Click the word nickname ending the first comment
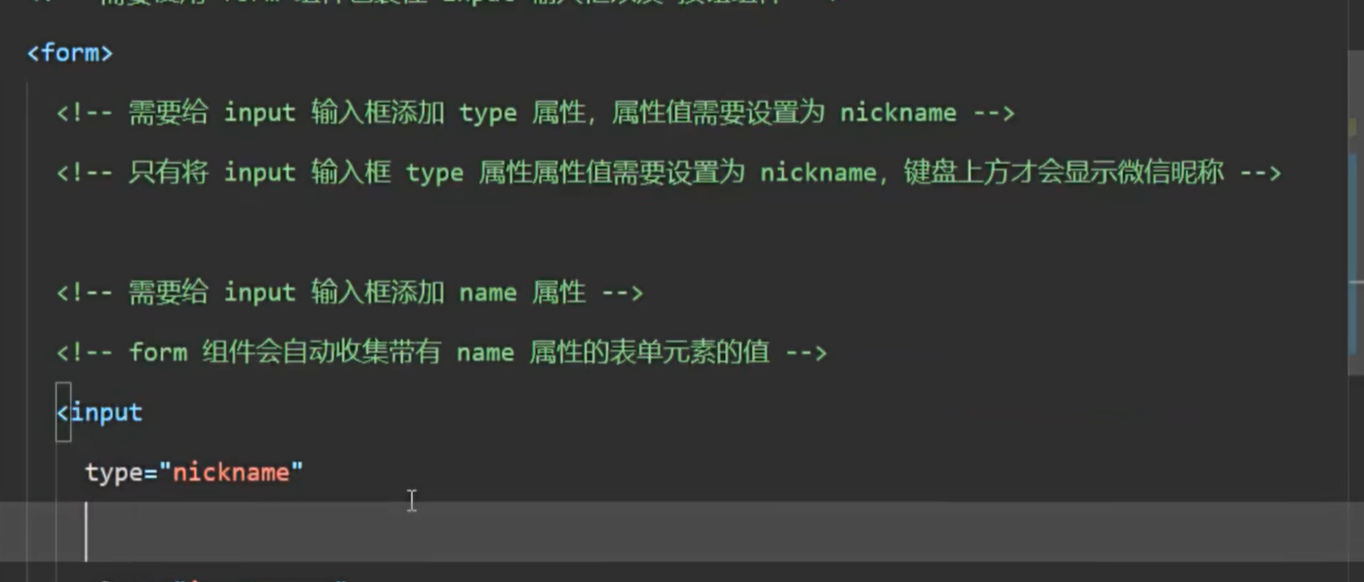Screen dimensions: 1364x582 (x=897, y=112)
